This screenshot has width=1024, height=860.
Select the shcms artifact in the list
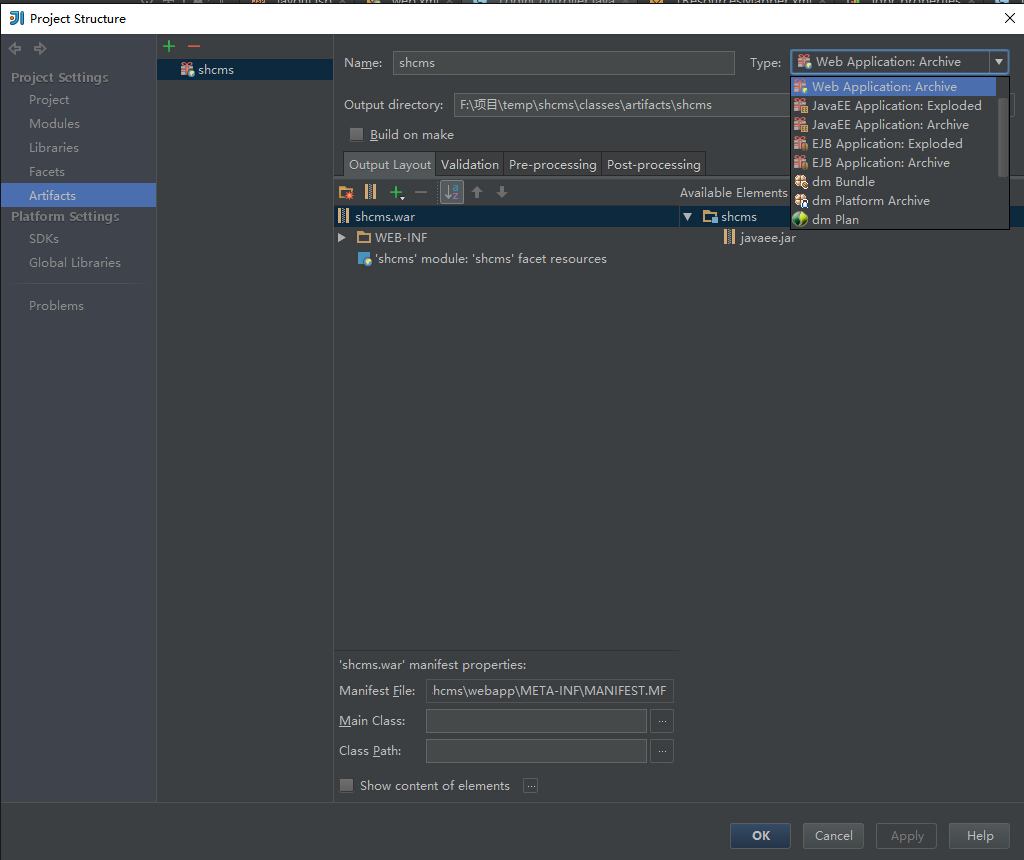pyautogui.click(x=245, y=69)
